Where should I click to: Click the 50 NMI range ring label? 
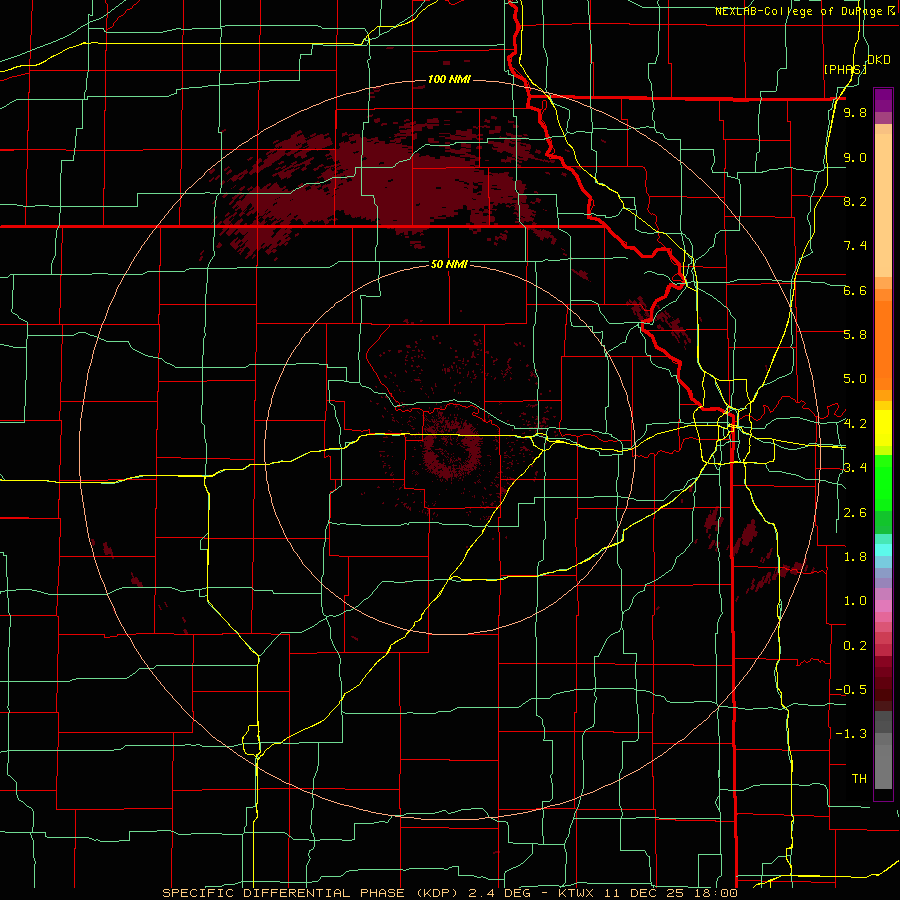tap(449, 264)
